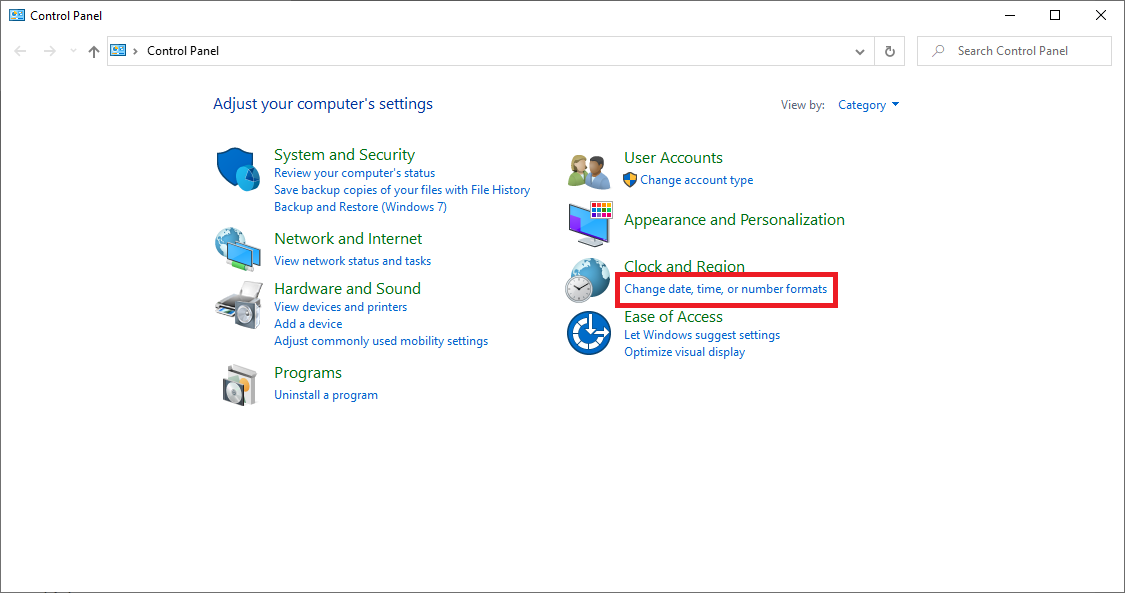This screenshot has height=593, width=1125.
Task: Click the User Accounts people icon
Action: click(589, 171)
